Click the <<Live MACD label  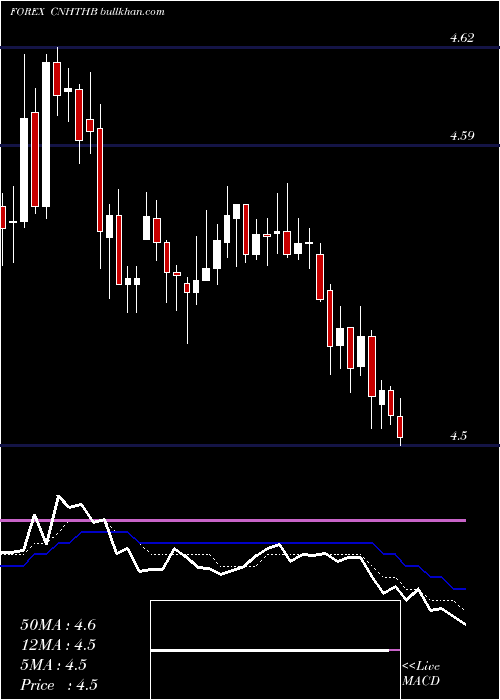pyautogui.click(x=421, y=673)
